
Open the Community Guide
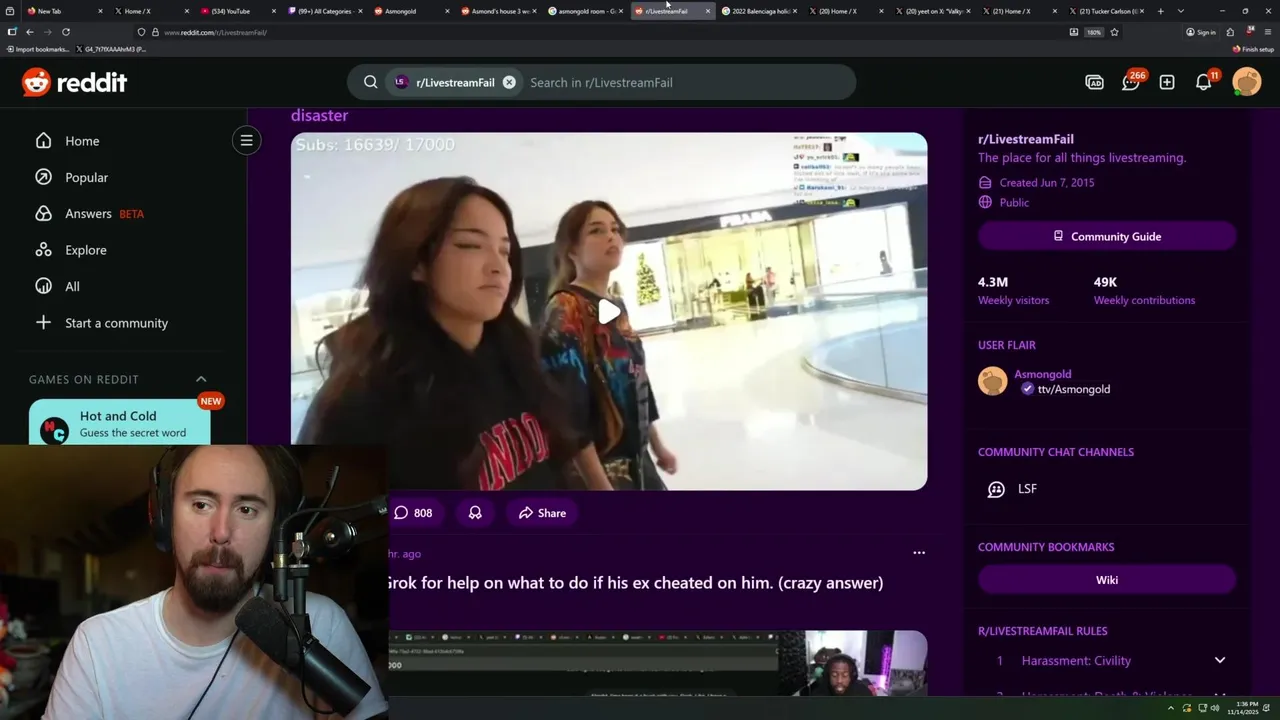pos(1107,236)
